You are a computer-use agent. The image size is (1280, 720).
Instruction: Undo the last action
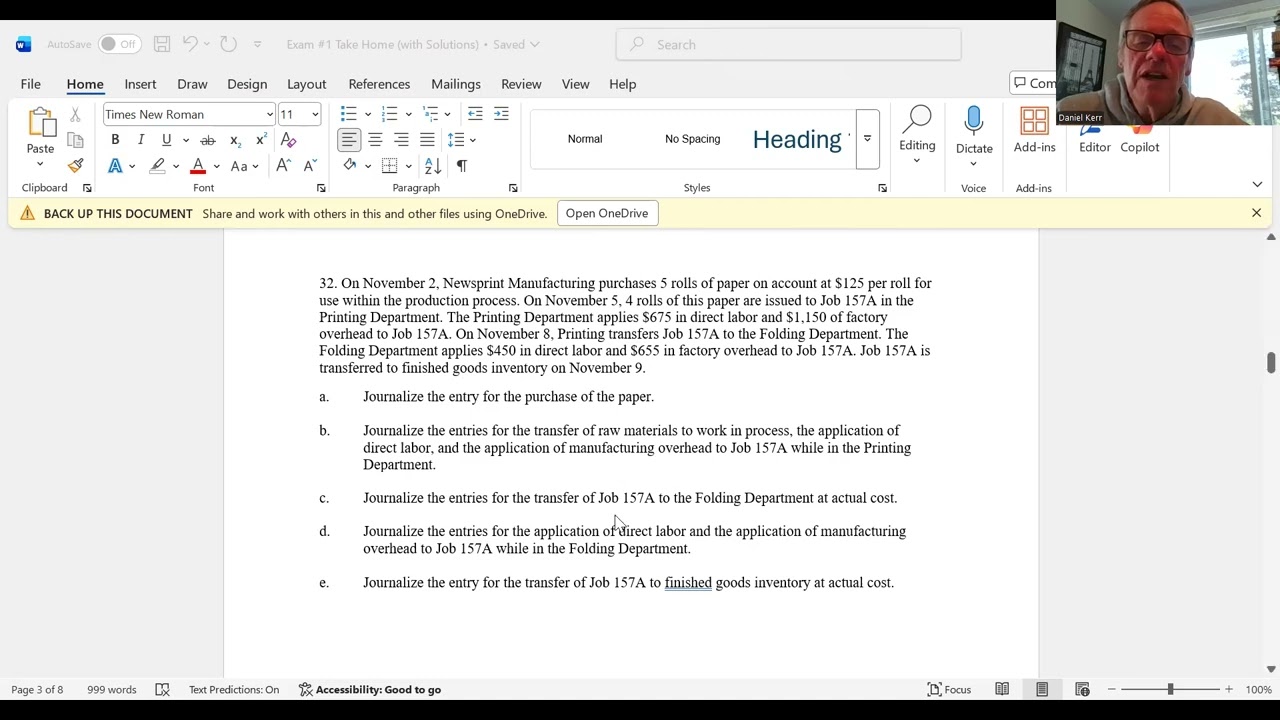(x=190, y=44)
